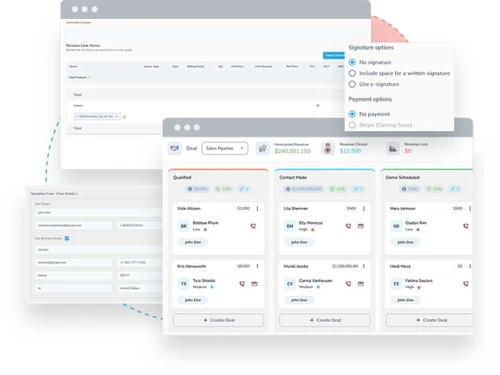
Task: Click the Deal handshake icon
Action: [174, 148]
